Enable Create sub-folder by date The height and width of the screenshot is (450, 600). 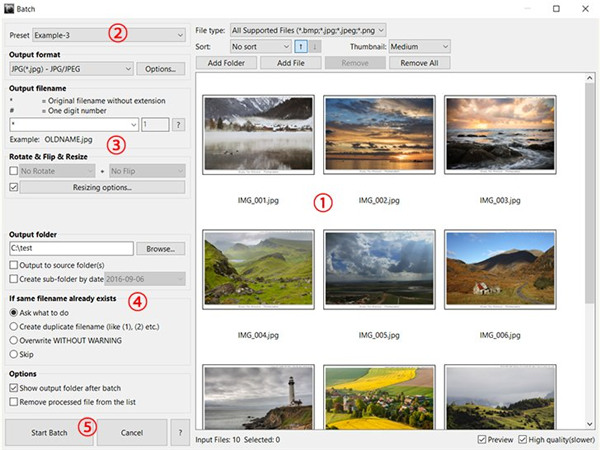(13, 277)
